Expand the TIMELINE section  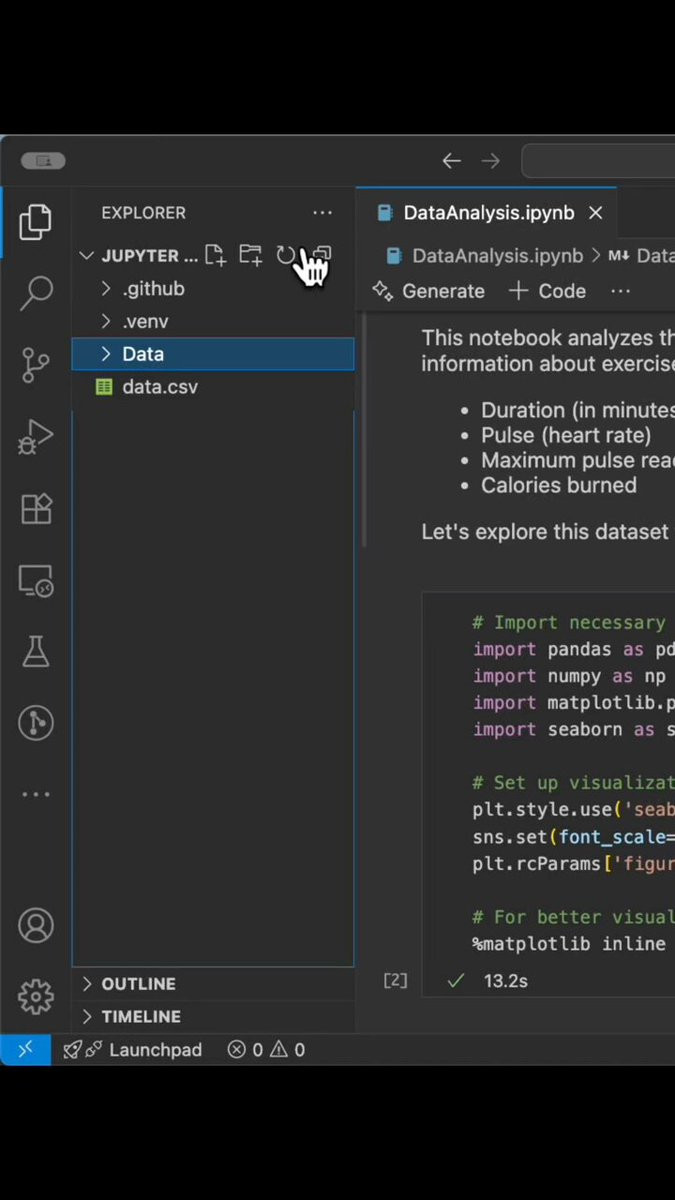click(x=212, y=1016)
